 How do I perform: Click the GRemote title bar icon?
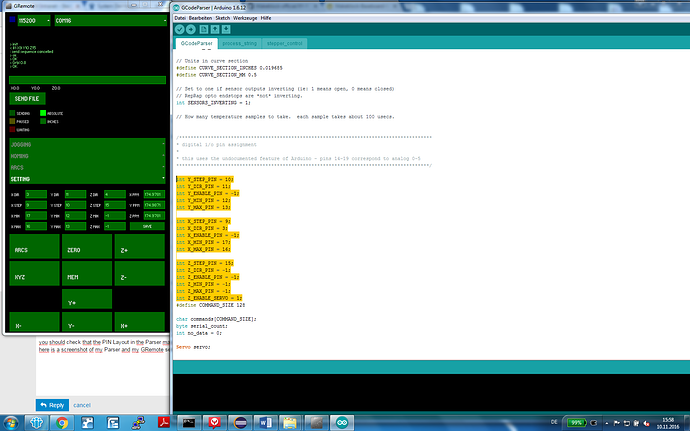click(9, 6)
